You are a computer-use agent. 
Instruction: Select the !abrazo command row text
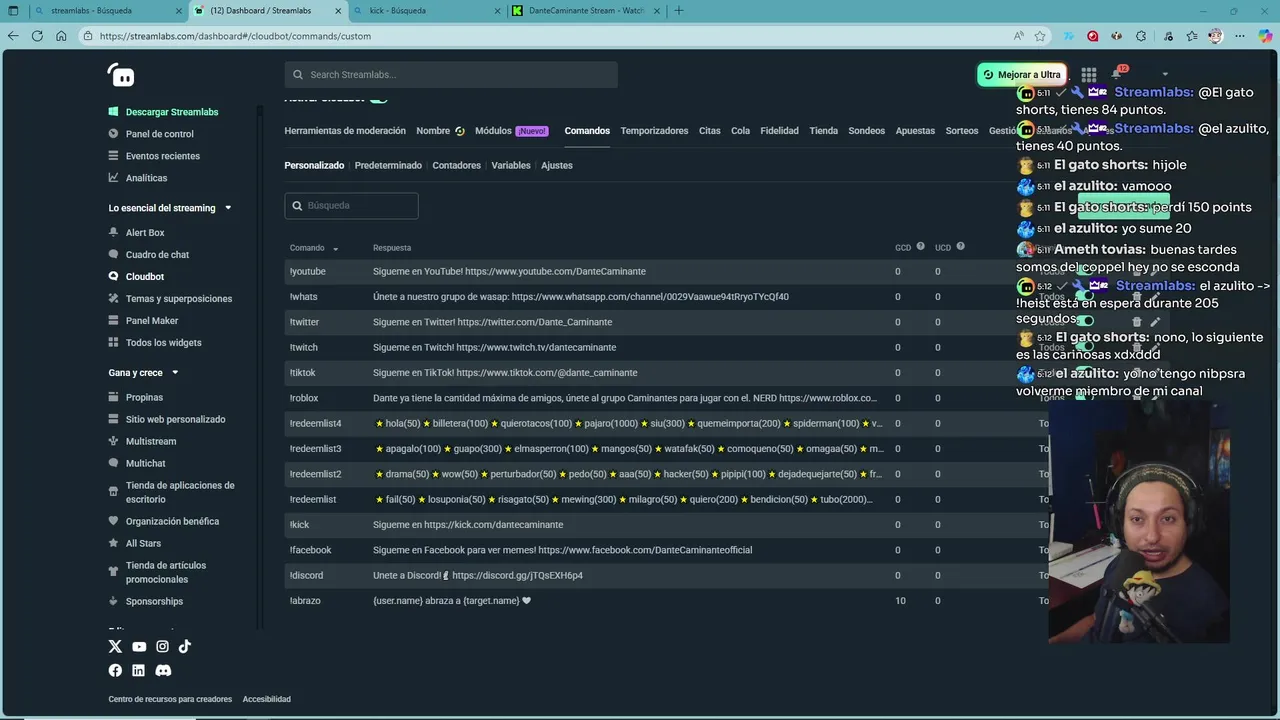point(452,601)
